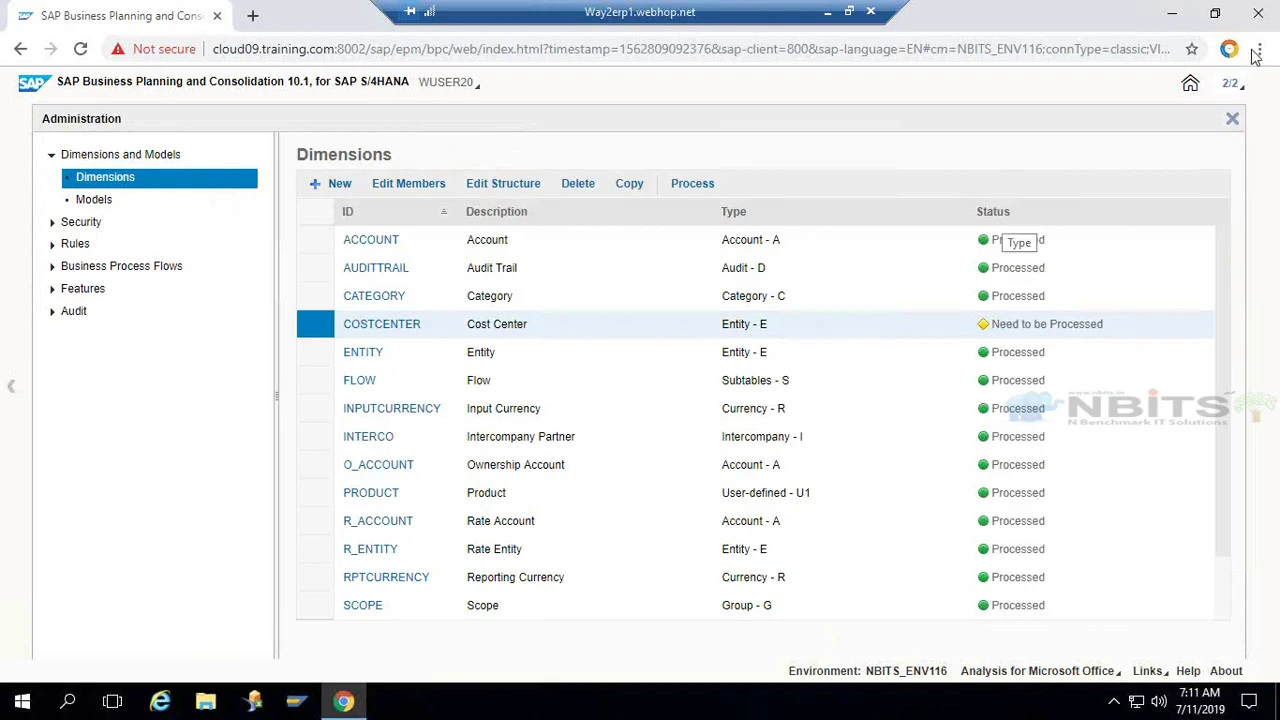Image resolution: width=1280 pixels, height=720 pixels.
Task: Reload the page with the browser refresh icon
Action: click(x=81, y=49)
